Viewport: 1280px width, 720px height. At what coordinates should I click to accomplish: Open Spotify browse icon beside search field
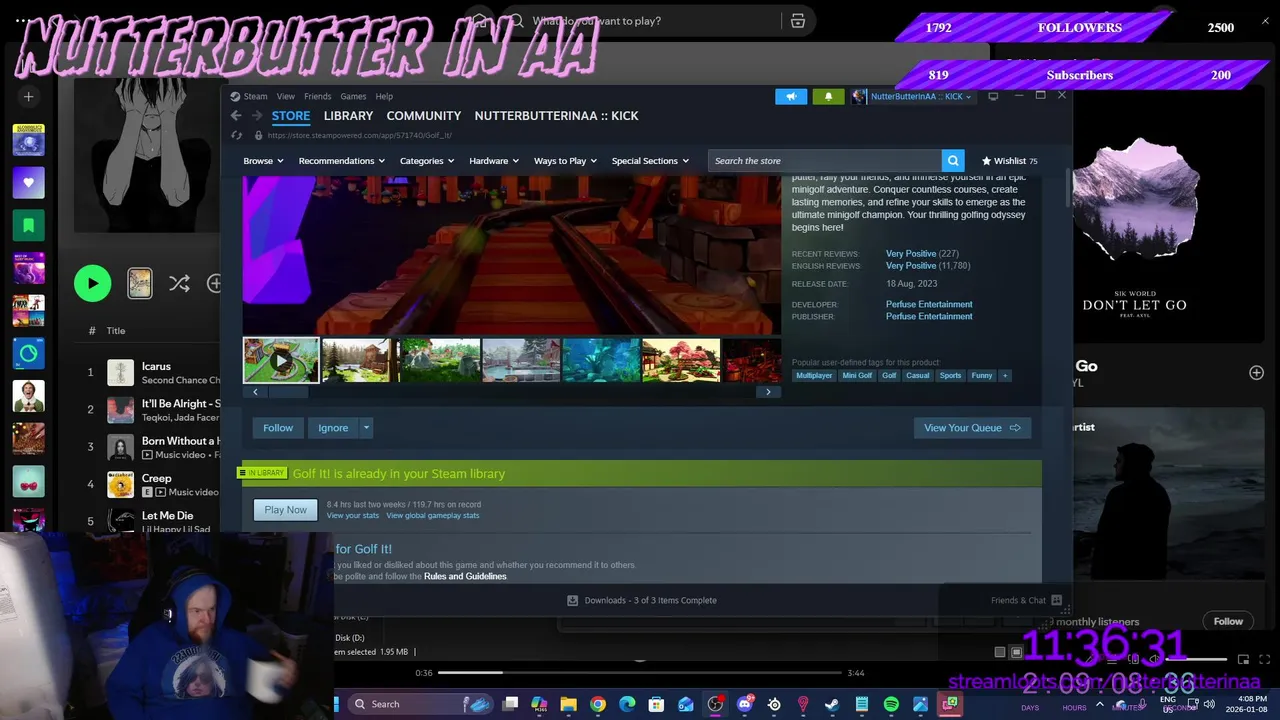click(x=797, y=21)
